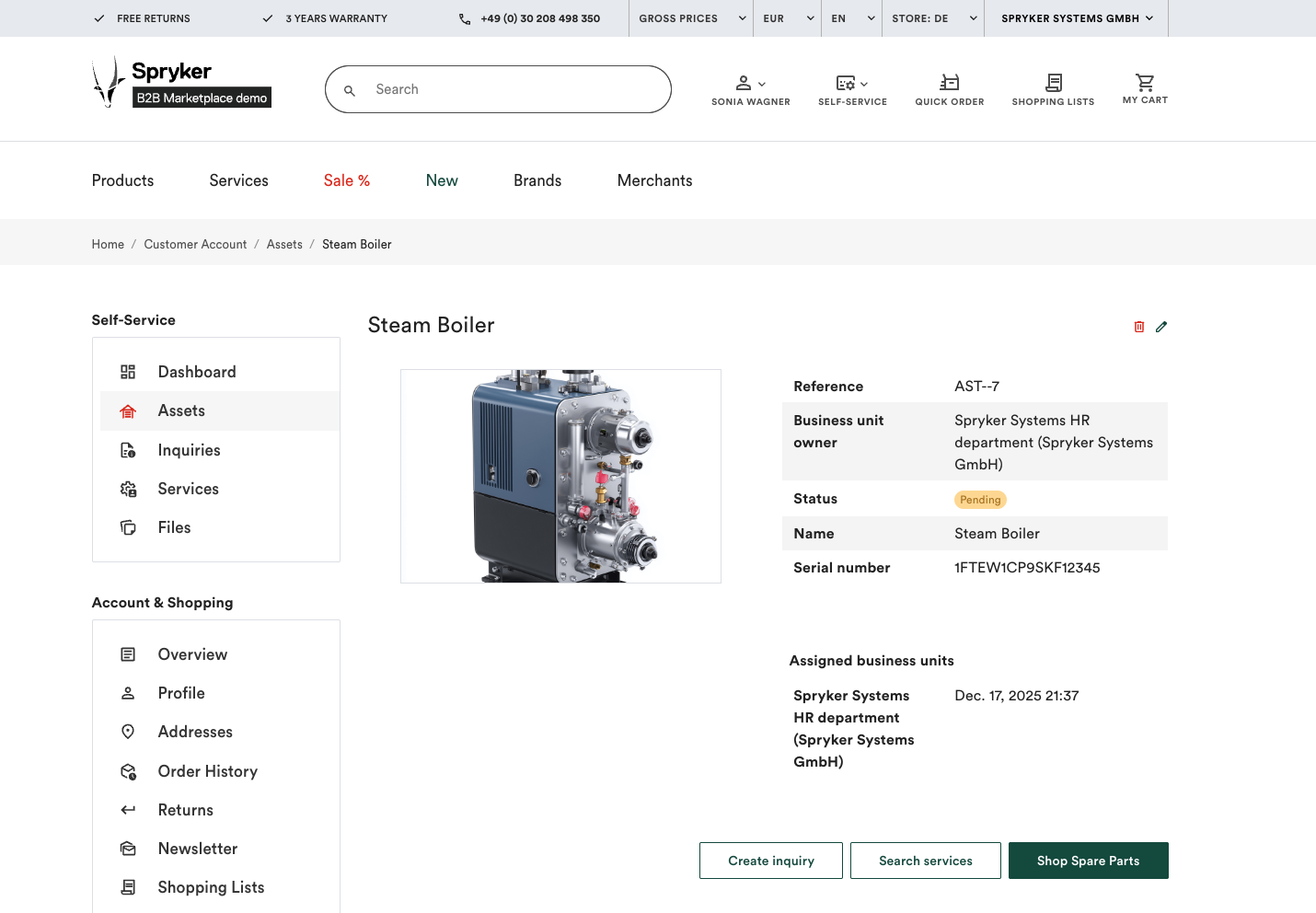Click the Shop Spare Parts button

1088,861
